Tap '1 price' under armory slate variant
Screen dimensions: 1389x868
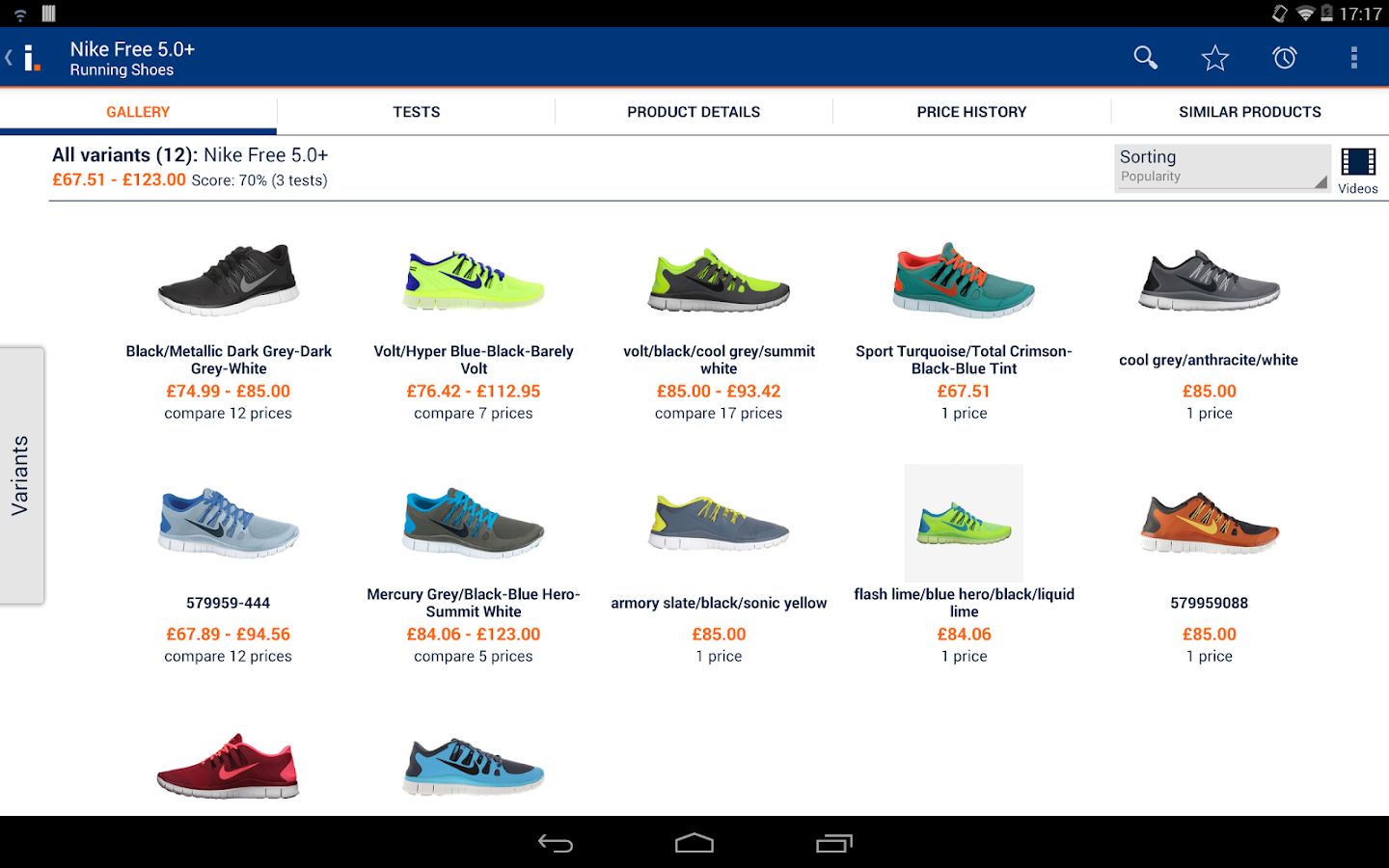point(719,656)
